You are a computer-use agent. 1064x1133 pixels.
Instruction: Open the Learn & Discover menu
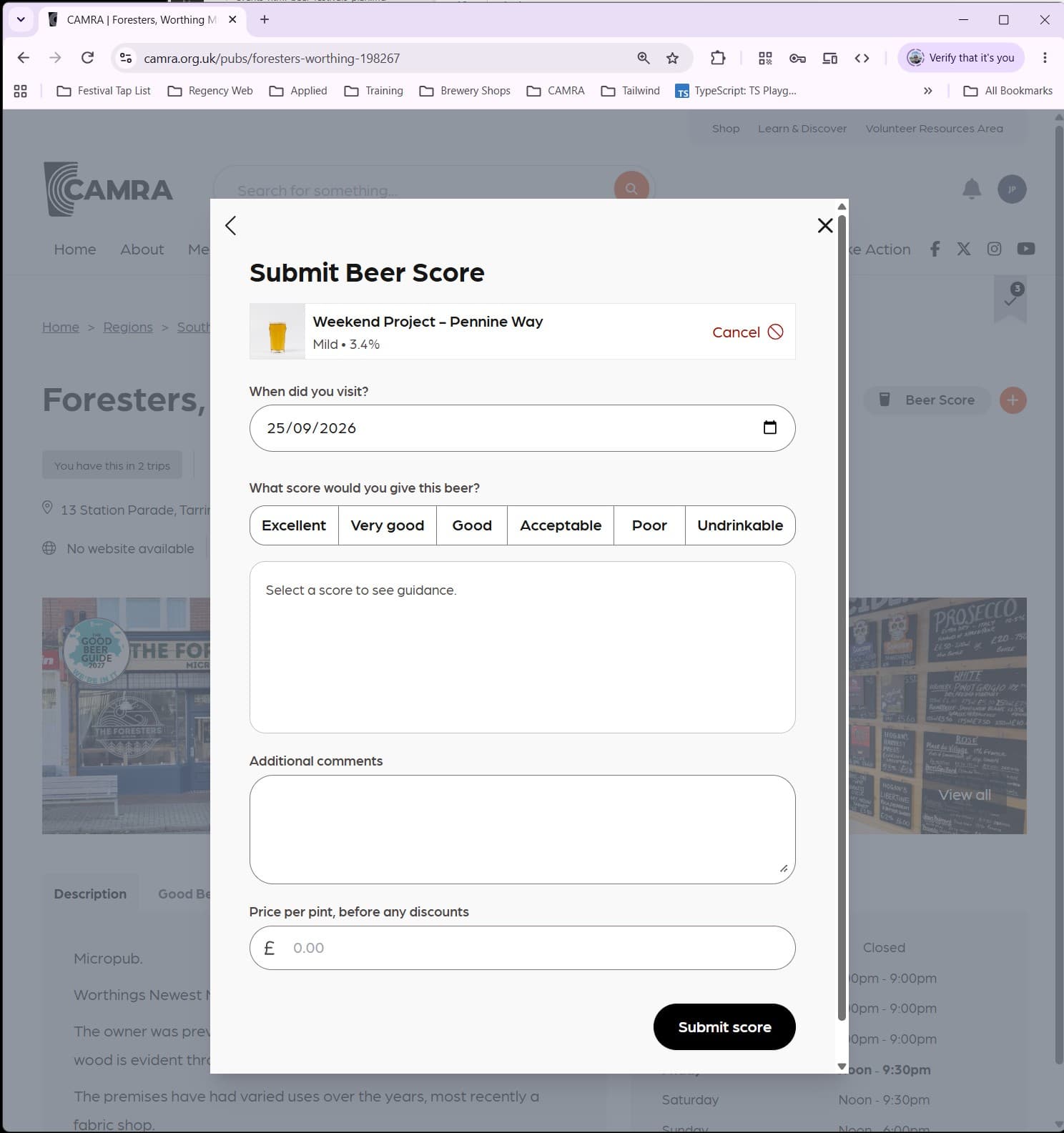pyautogui.click(x=802, y=129)
